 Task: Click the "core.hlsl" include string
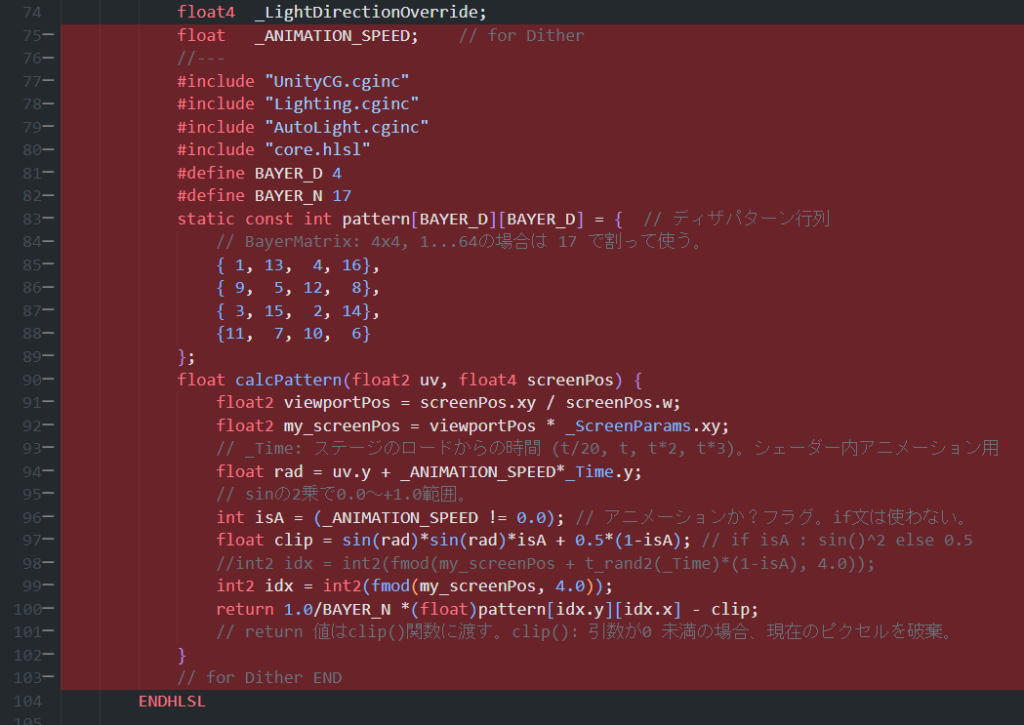[318, 150]
